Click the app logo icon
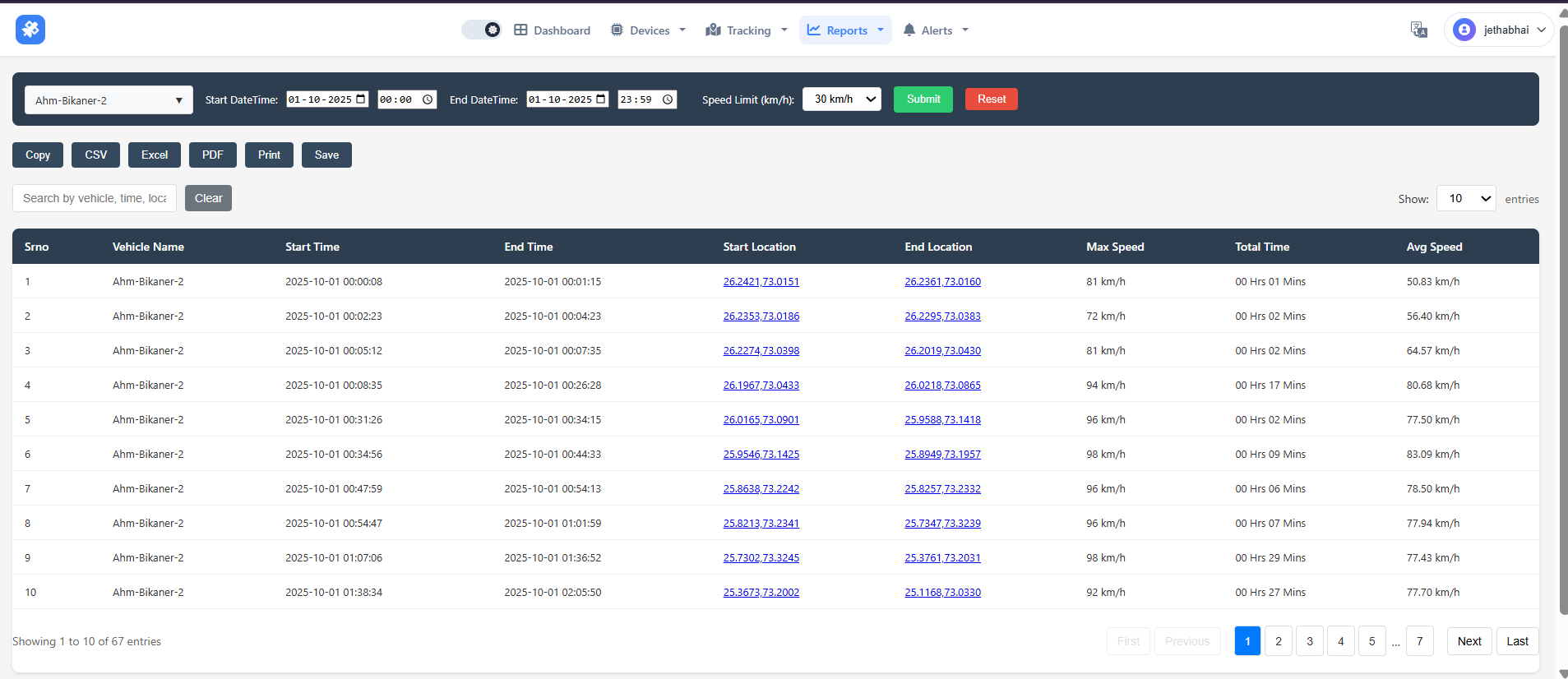1568x679 pixels. 30,30
